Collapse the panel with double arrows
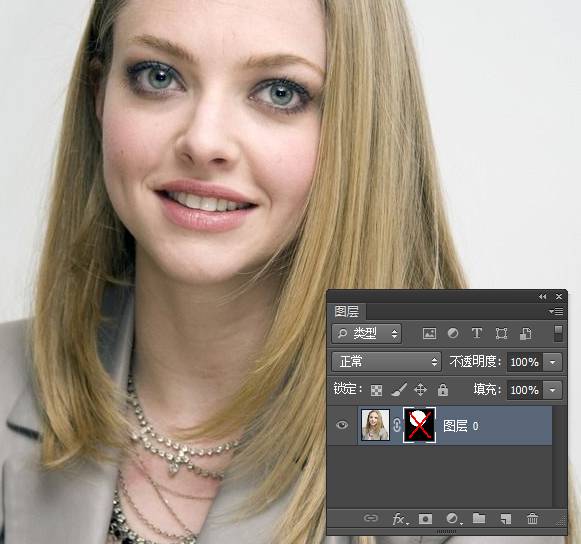Viewport: 581px width, 544px height. [542, 297]
